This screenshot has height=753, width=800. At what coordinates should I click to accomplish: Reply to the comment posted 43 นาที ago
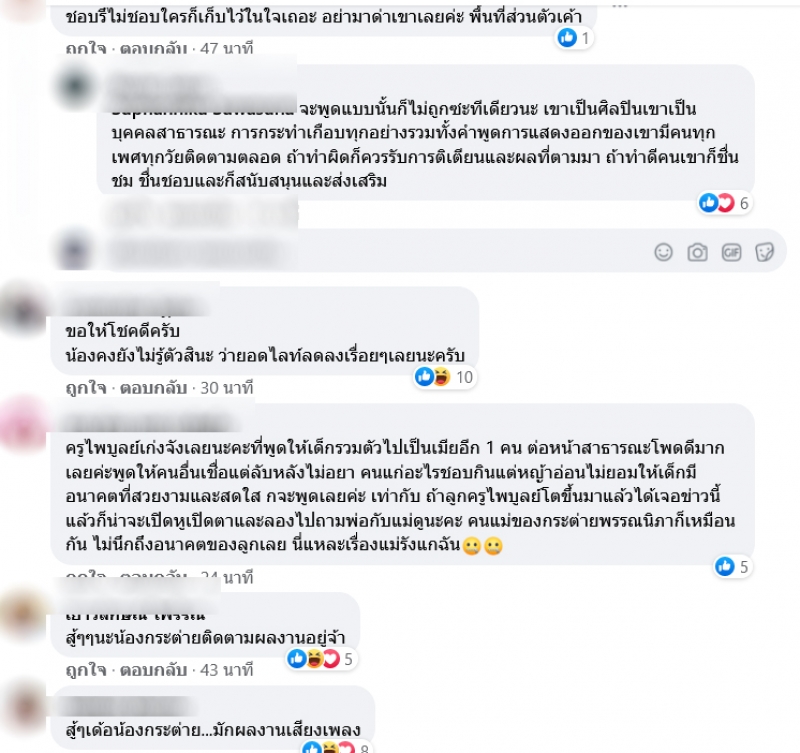(154, 670)
